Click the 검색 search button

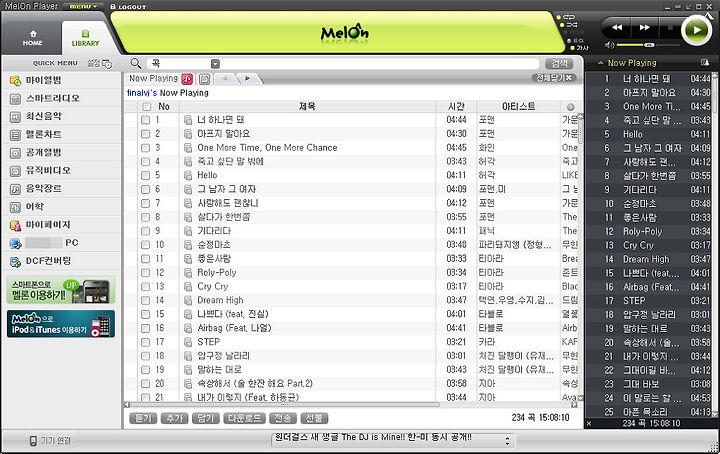point(559,64)
